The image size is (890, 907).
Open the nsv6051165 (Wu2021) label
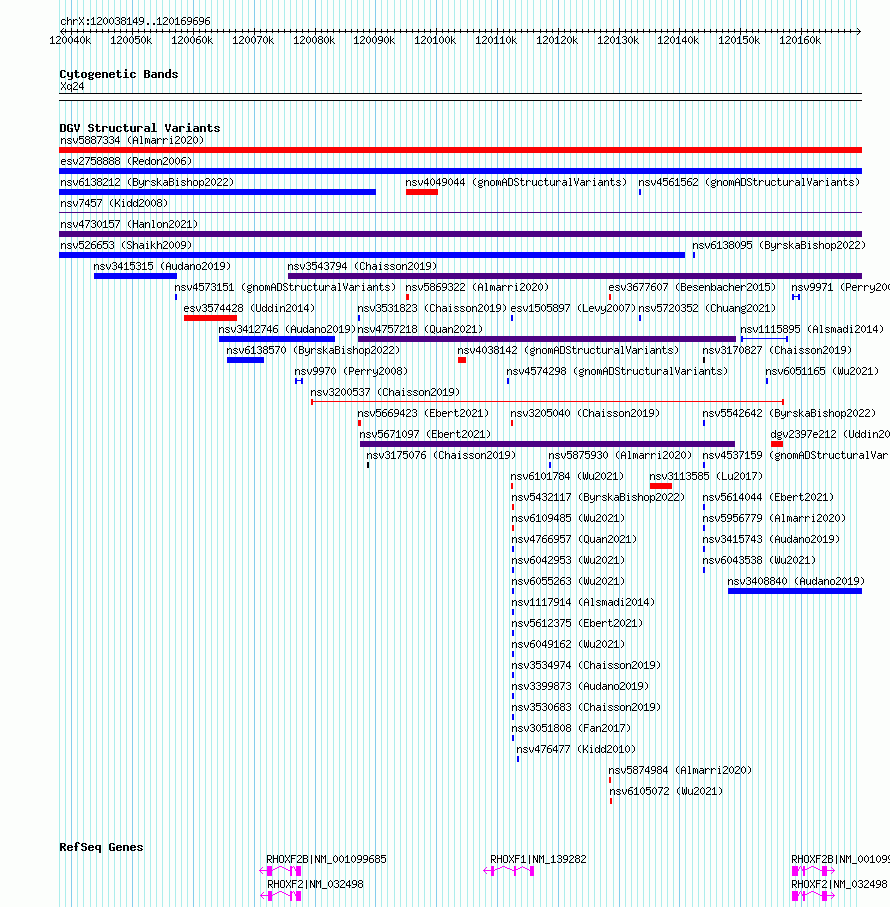(x=822, y=371)
